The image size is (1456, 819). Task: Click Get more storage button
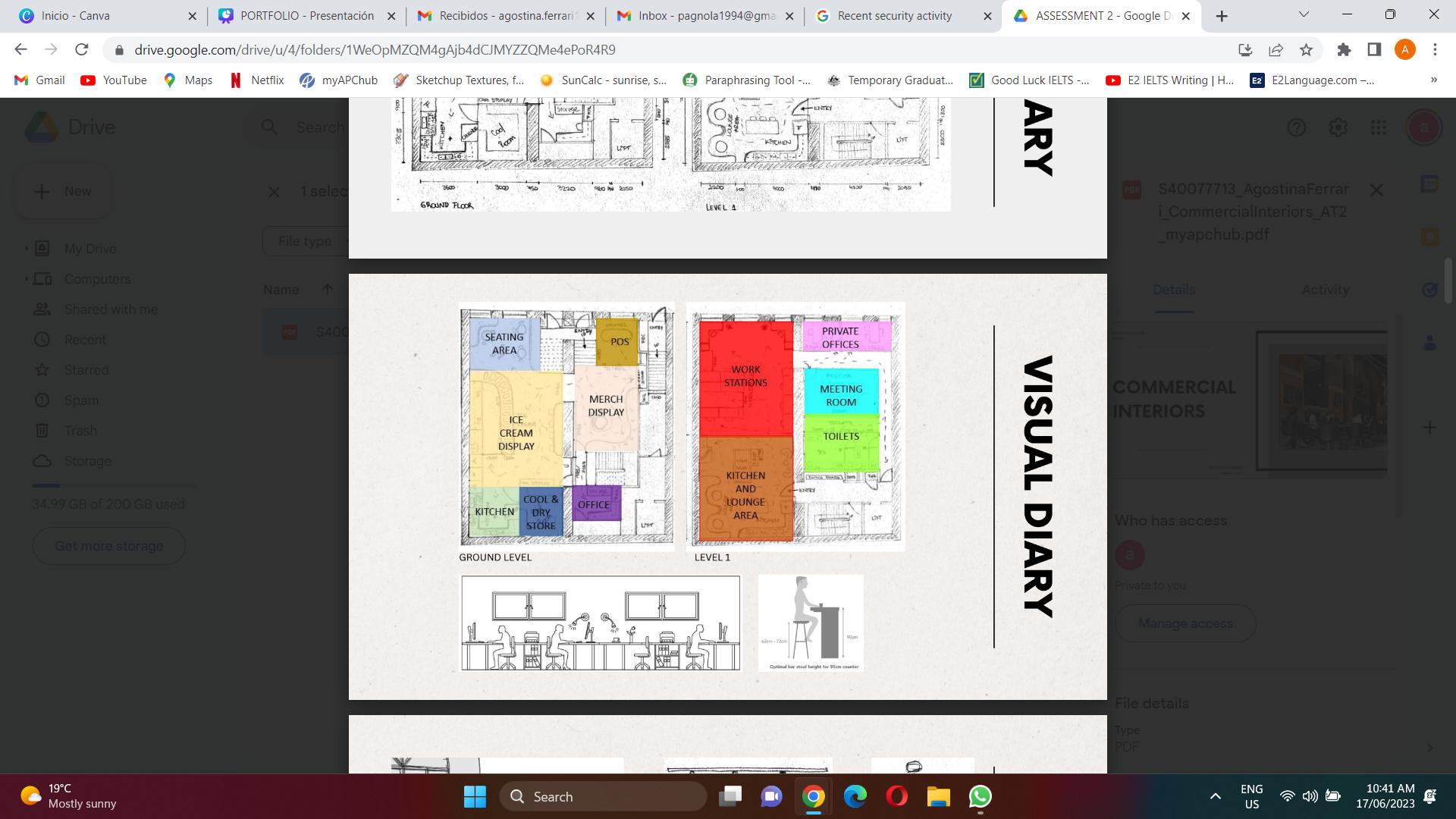point(109,546)
